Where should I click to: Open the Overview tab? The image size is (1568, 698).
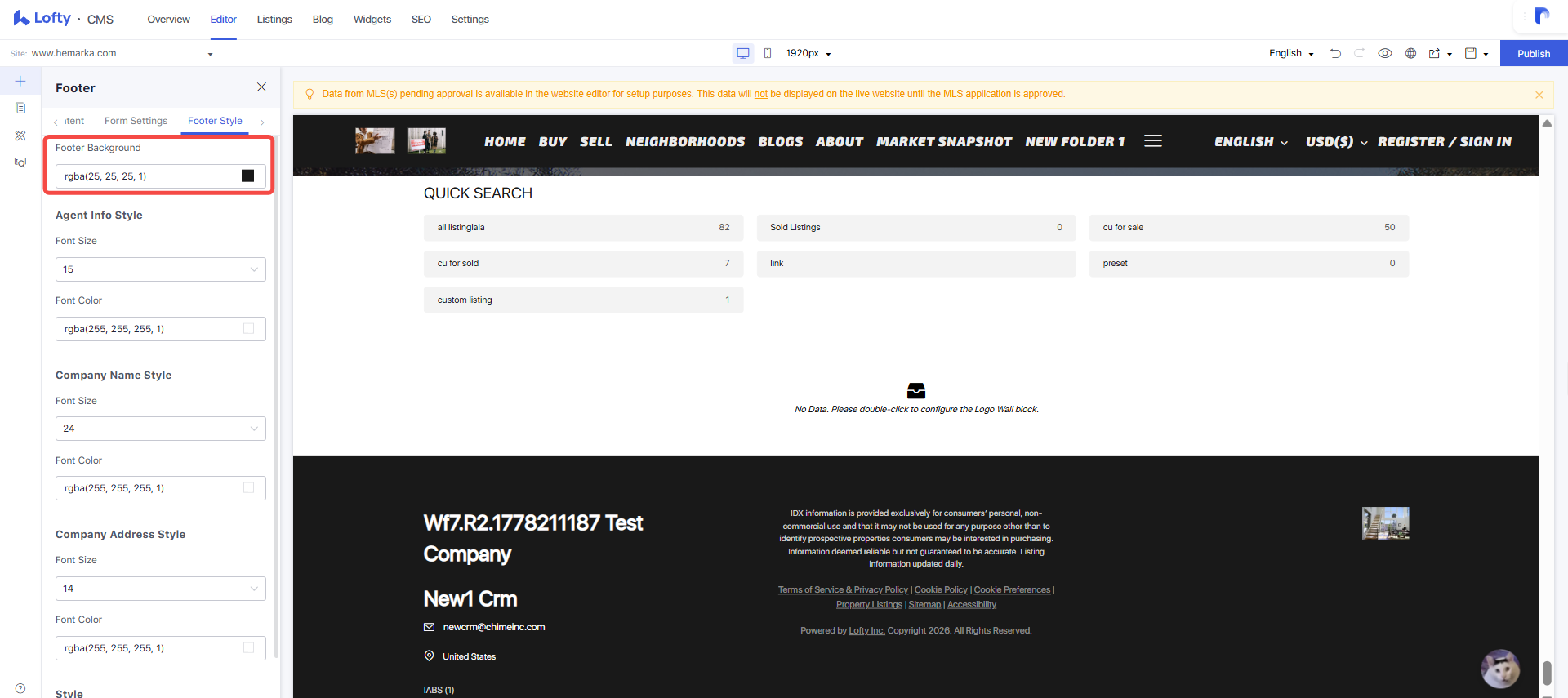168,19
